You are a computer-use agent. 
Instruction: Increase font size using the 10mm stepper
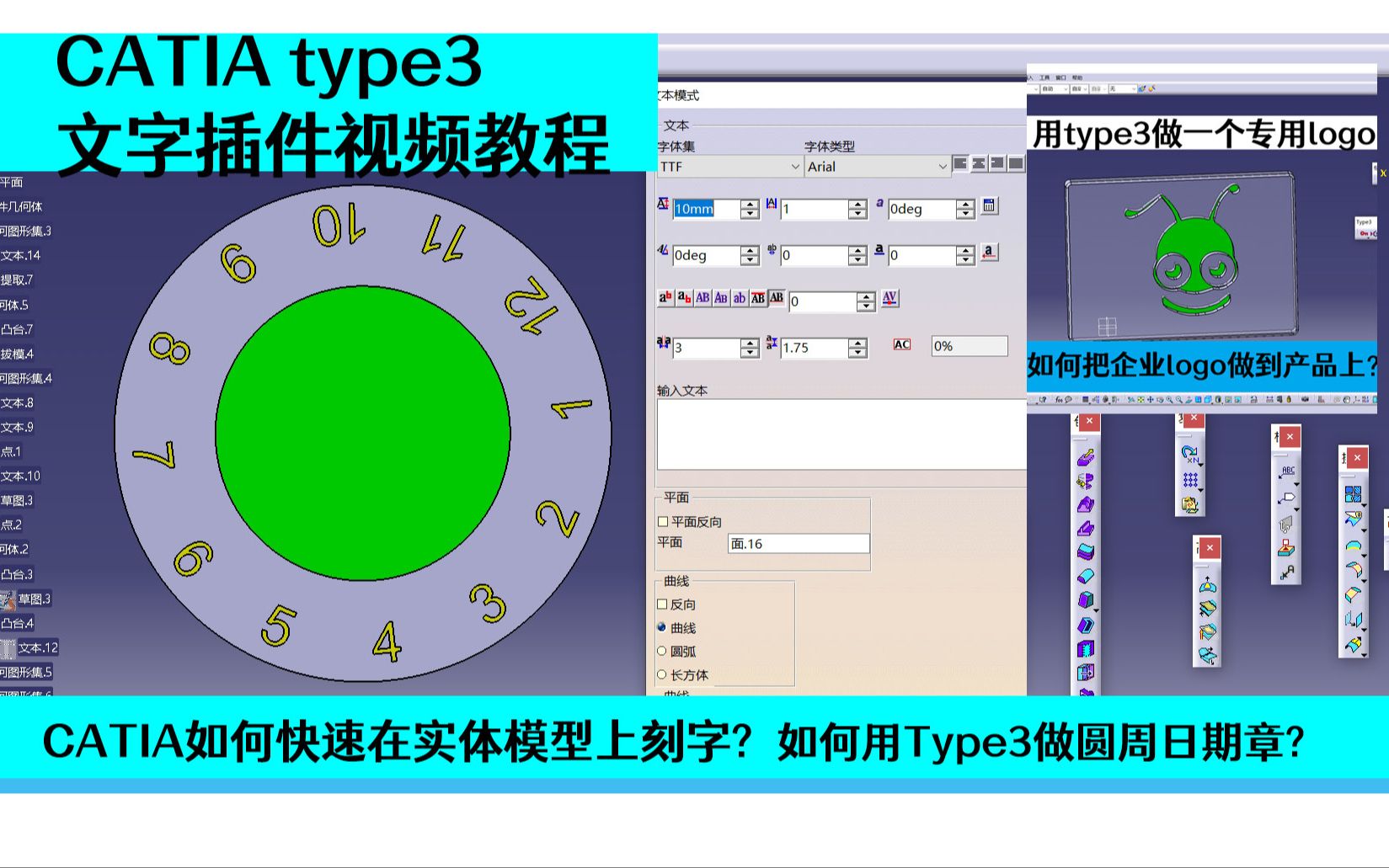click(x=748, y=205)
